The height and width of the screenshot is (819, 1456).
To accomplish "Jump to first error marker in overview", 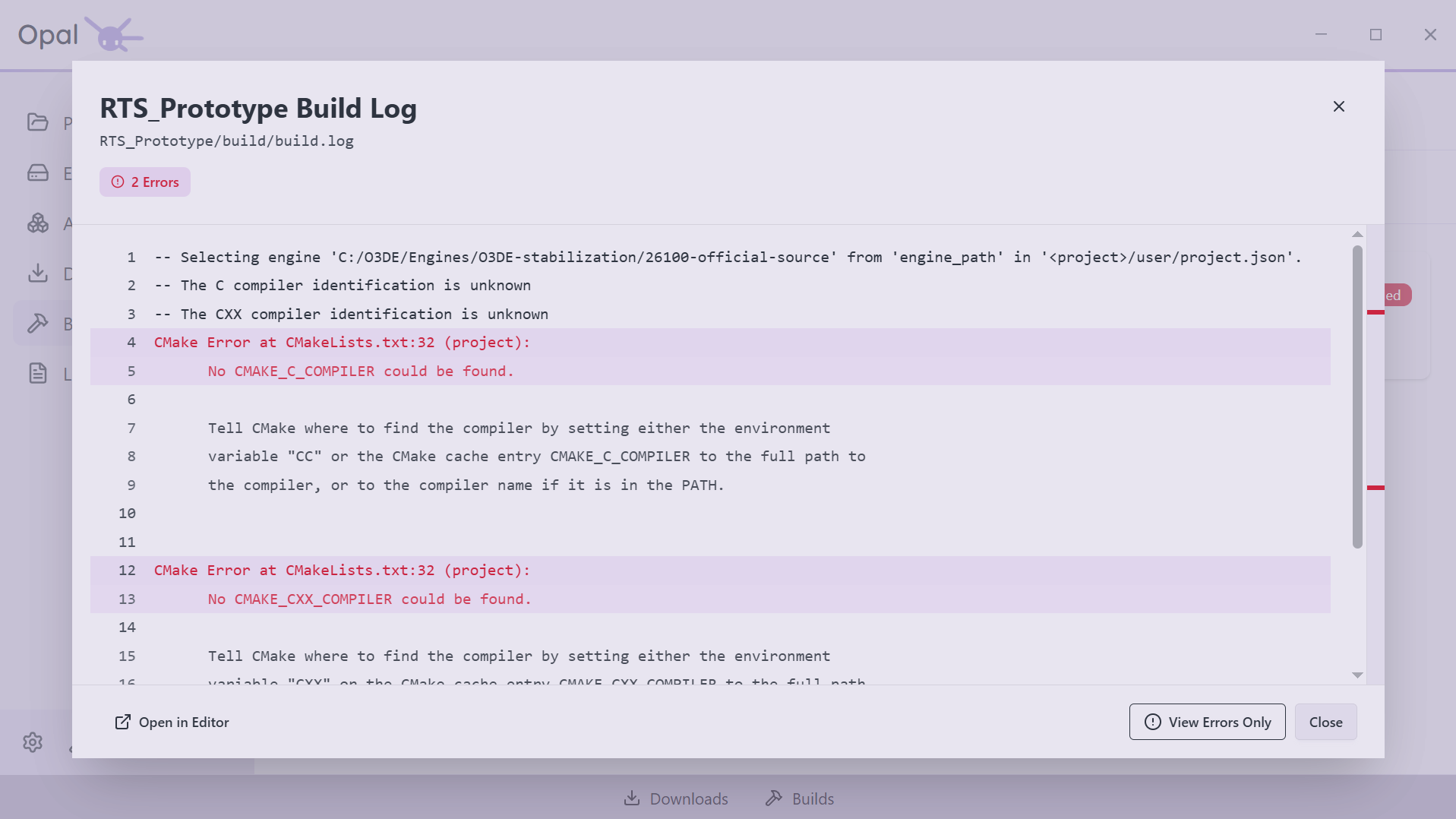I will point(1375,312).
